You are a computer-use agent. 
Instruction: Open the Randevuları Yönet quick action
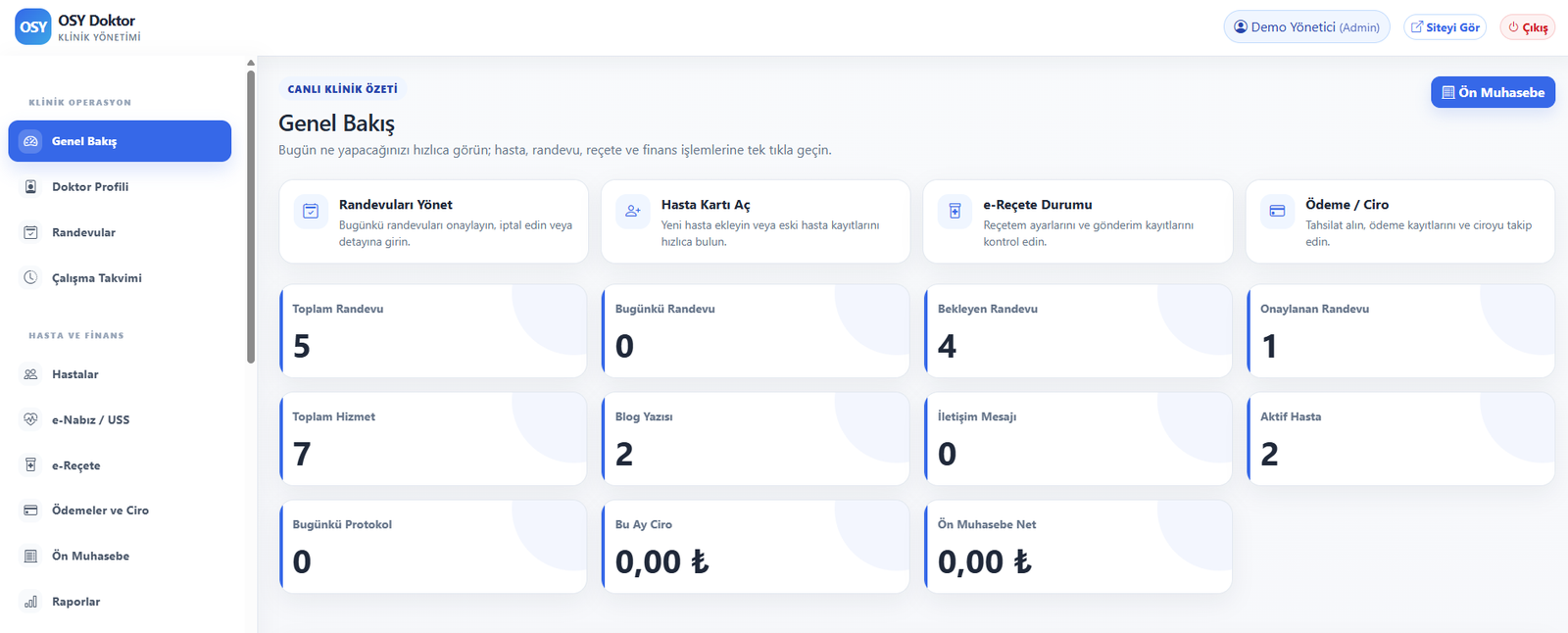433,221
